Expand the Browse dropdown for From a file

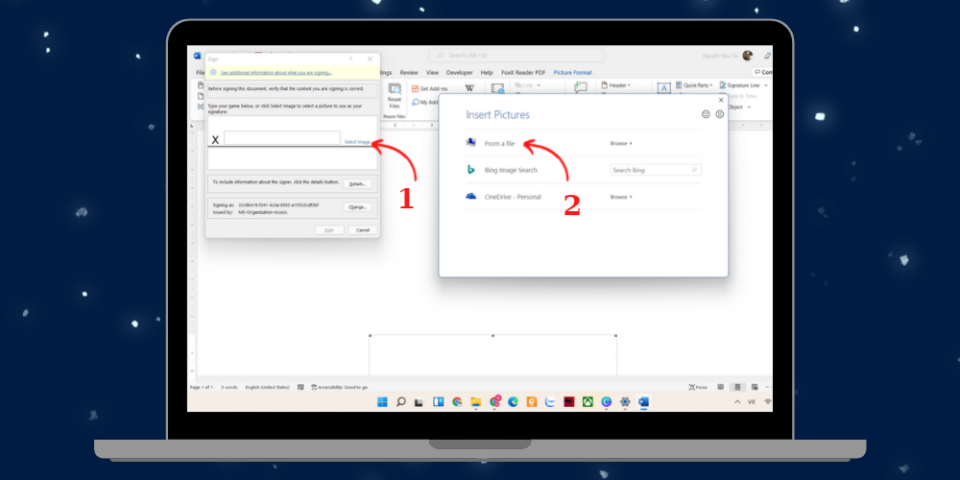tap(621, 144)
